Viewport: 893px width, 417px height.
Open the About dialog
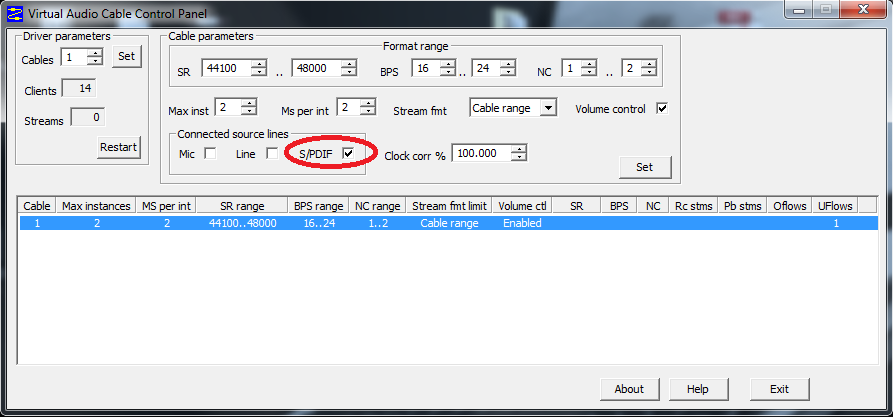click(629, 389)
